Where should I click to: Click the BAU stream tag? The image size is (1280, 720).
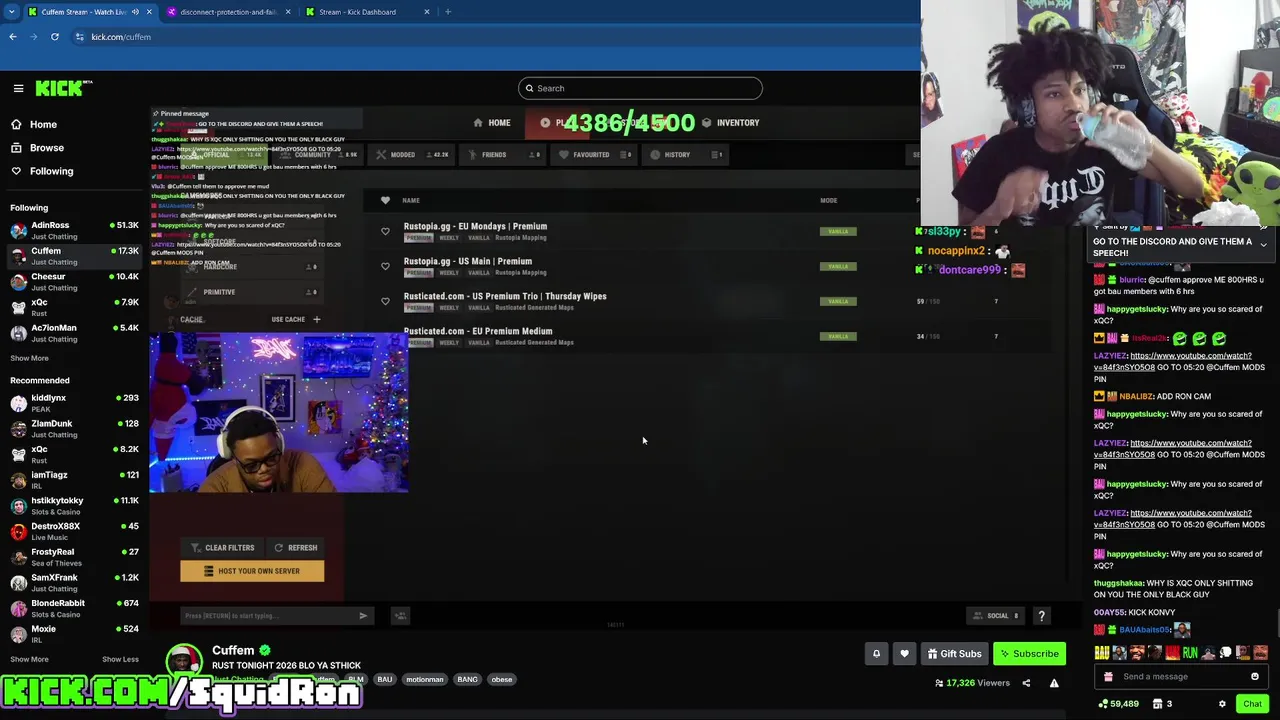(x=385, y=680)
